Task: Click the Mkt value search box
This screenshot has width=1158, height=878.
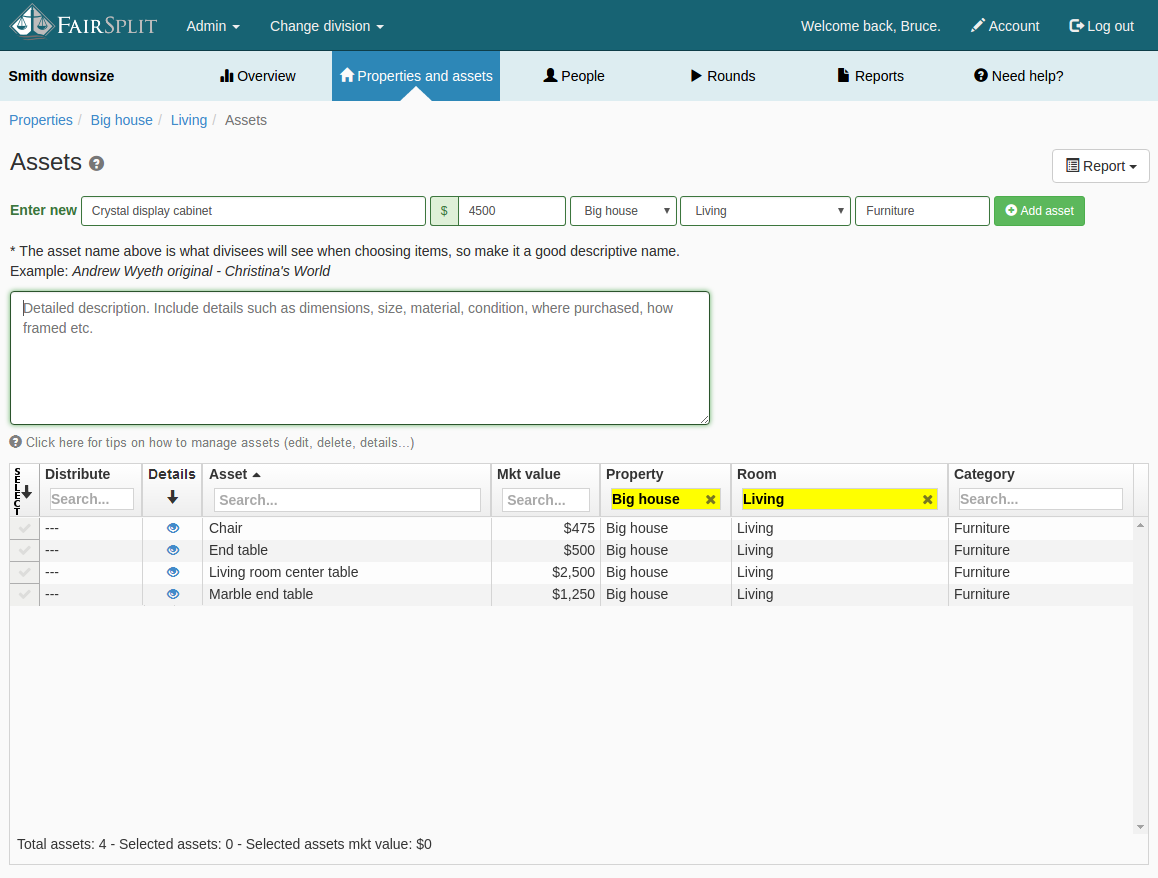Action: tap(546, 500)
